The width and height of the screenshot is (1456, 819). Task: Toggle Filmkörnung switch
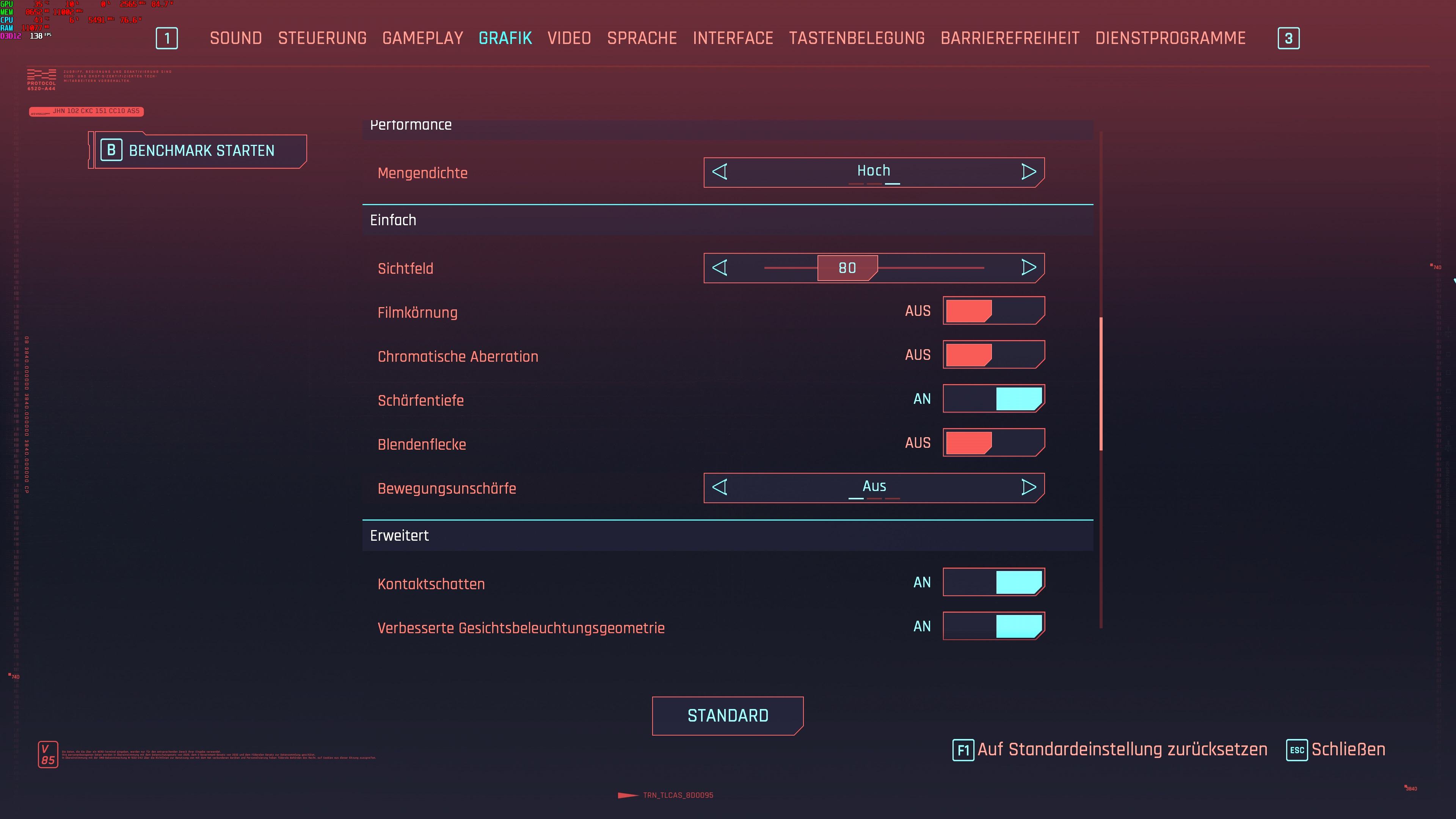(994, 311)
